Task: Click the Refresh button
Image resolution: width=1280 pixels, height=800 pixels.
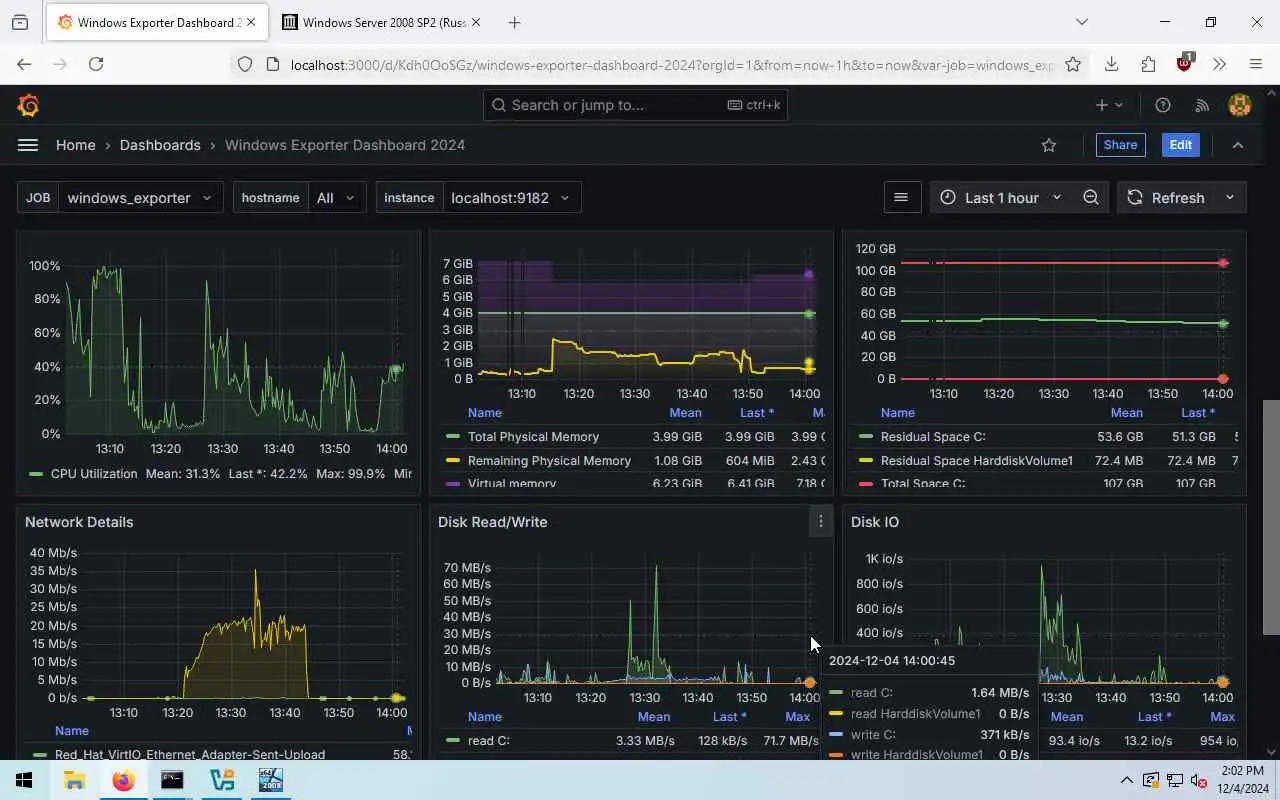Action: (1166, 197)
